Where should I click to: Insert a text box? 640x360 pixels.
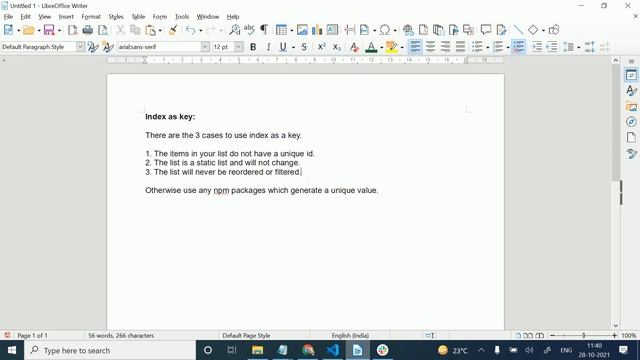(x=332, y=30)
